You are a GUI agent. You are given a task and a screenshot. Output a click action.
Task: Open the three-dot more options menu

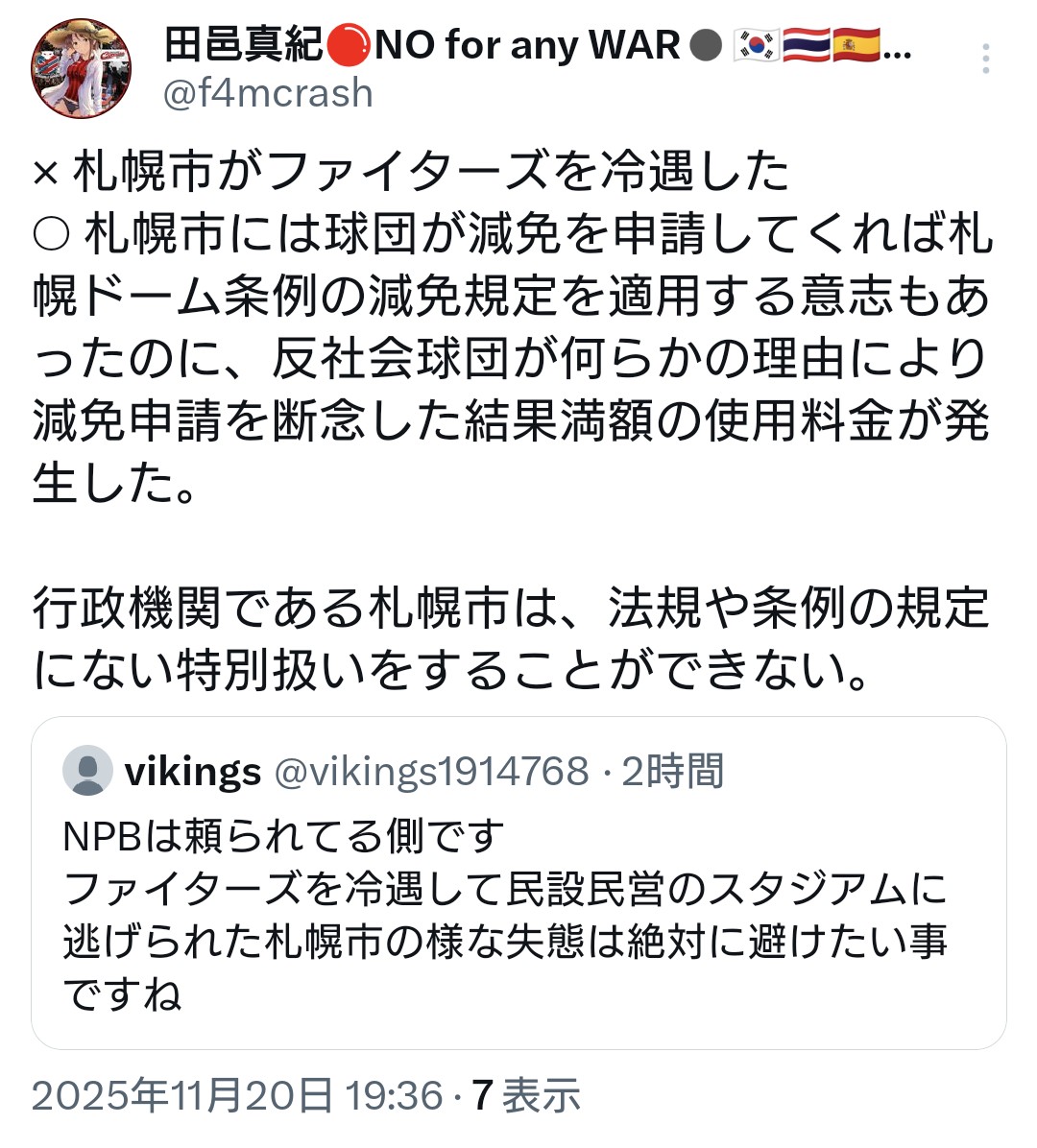[985, 60]
